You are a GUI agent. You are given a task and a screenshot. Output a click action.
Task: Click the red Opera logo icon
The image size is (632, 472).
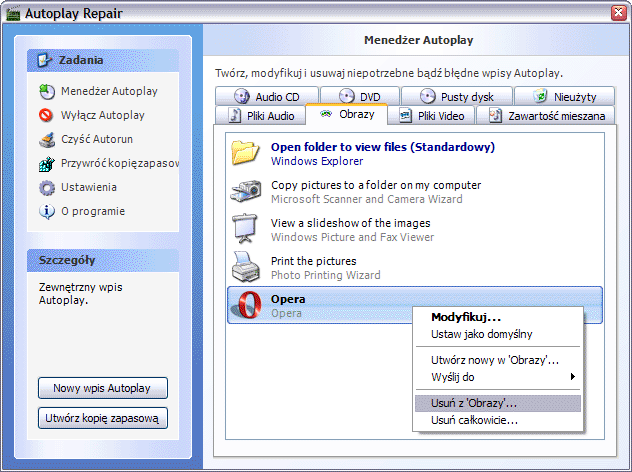click(247, 305)
